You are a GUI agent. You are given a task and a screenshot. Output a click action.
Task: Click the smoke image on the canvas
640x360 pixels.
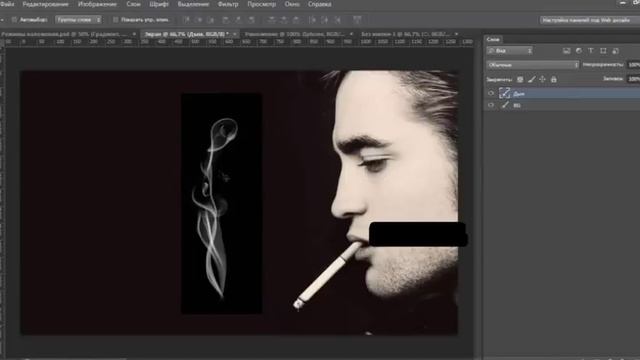click(222, 203)
